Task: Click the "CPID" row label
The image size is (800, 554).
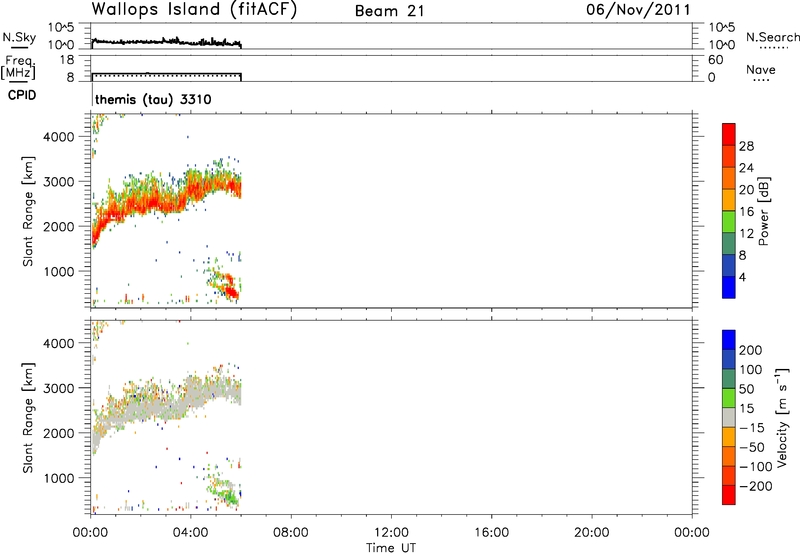Action: point(22,95)
